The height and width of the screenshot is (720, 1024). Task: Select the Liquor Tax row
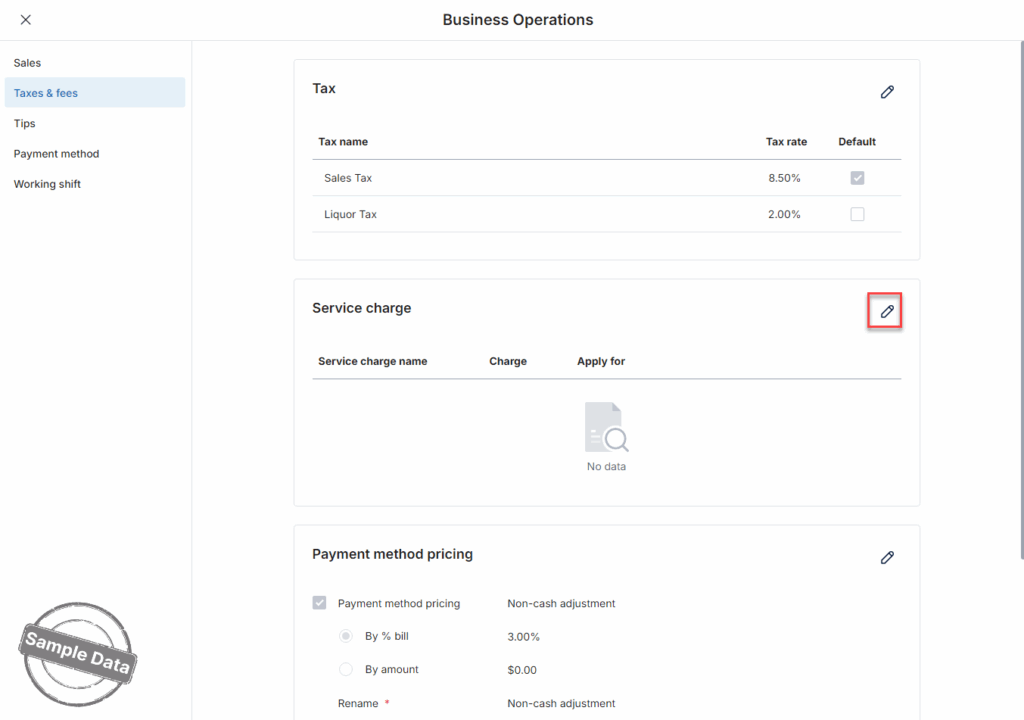point(351,214)
